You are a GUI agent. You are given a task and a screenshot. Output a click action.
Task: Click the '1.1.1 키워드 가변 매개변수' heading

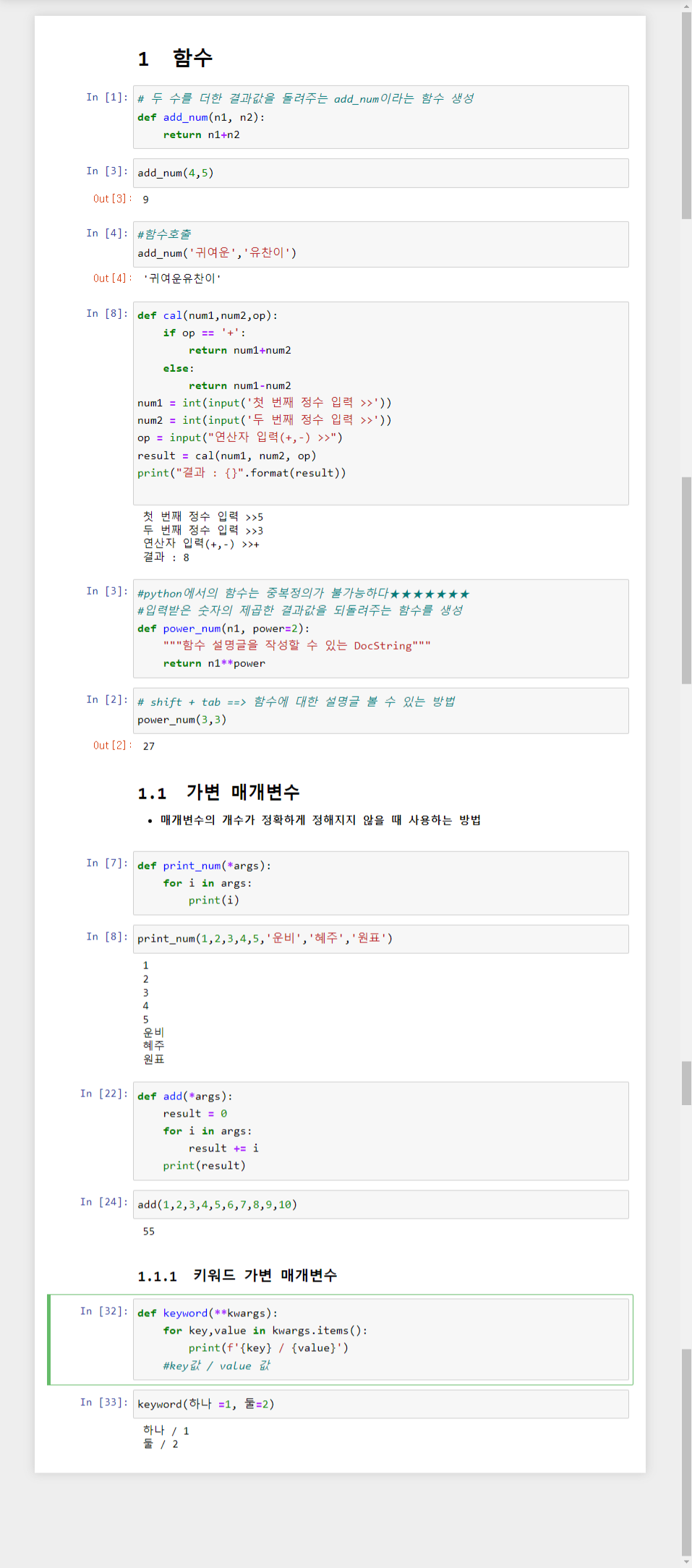(237, 1276)
